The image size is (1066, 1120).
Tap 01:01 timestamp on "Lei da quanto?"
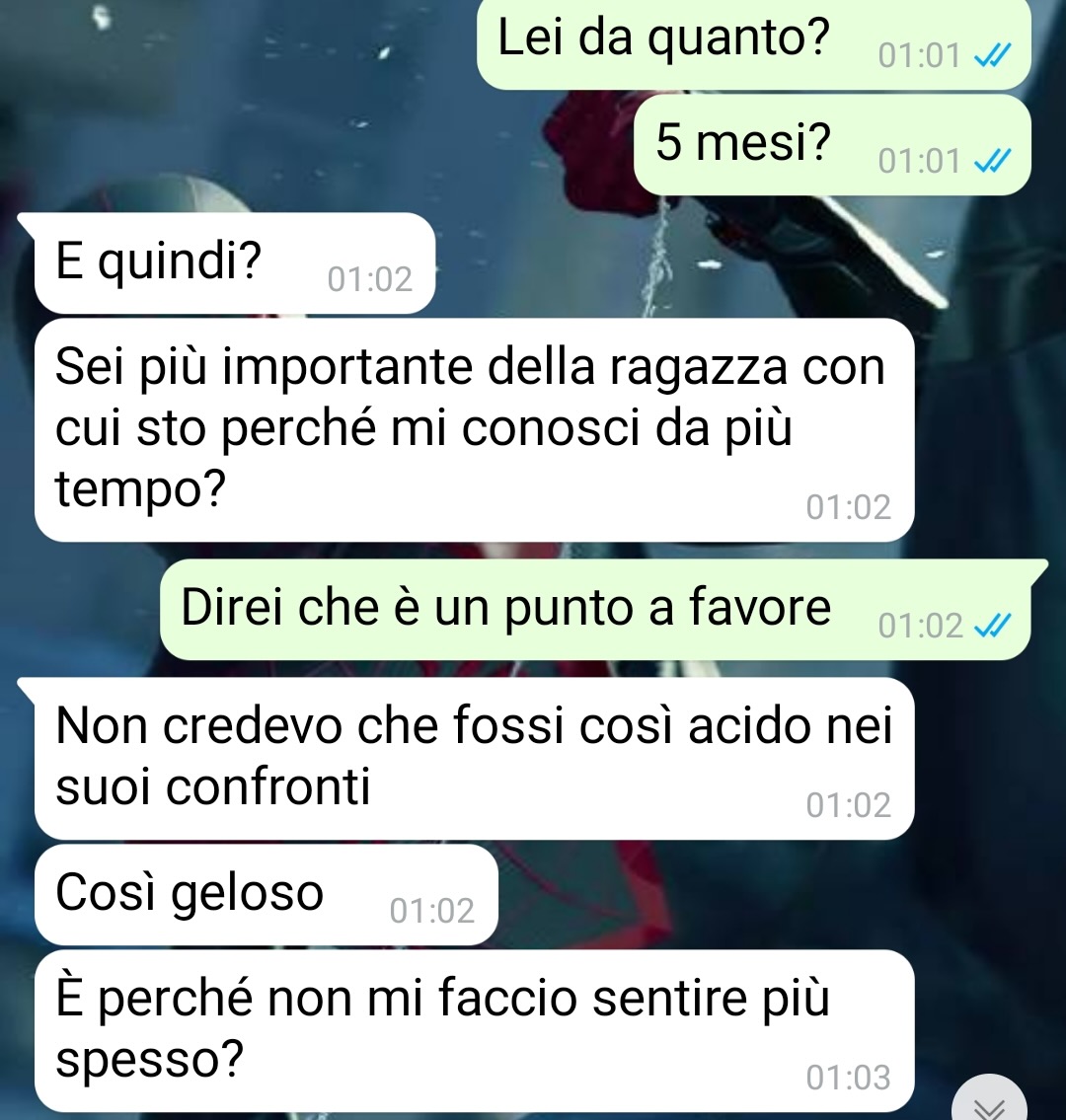pos(920,55)
